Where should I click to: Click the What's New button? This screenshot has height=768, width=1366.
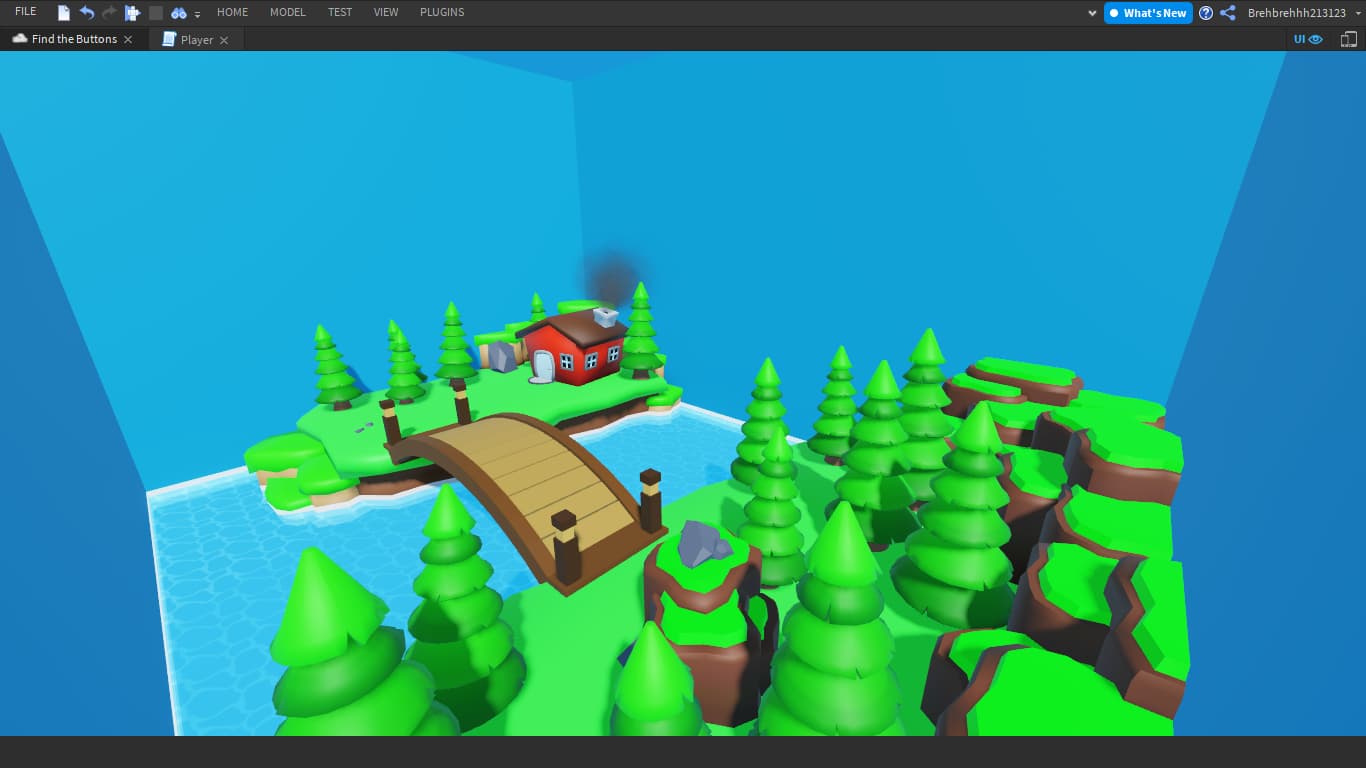pyautogui.click(x=1148, y=13)
